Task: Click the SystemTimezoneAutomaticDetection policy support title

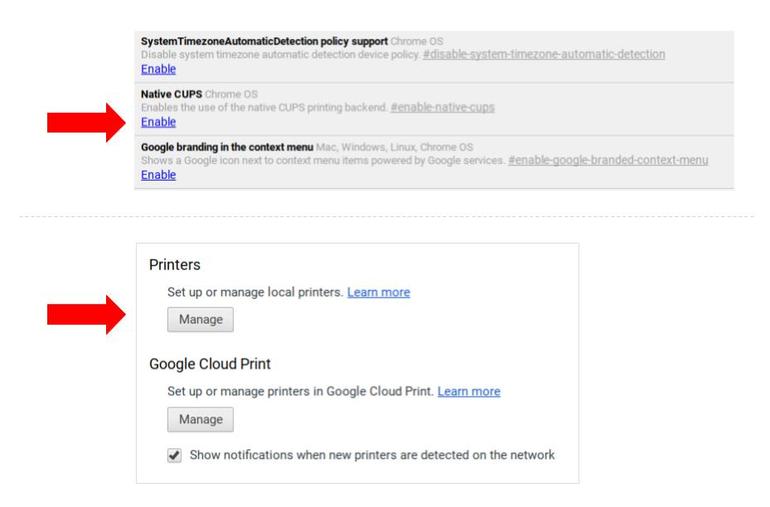Action: [x=264, y=40]
